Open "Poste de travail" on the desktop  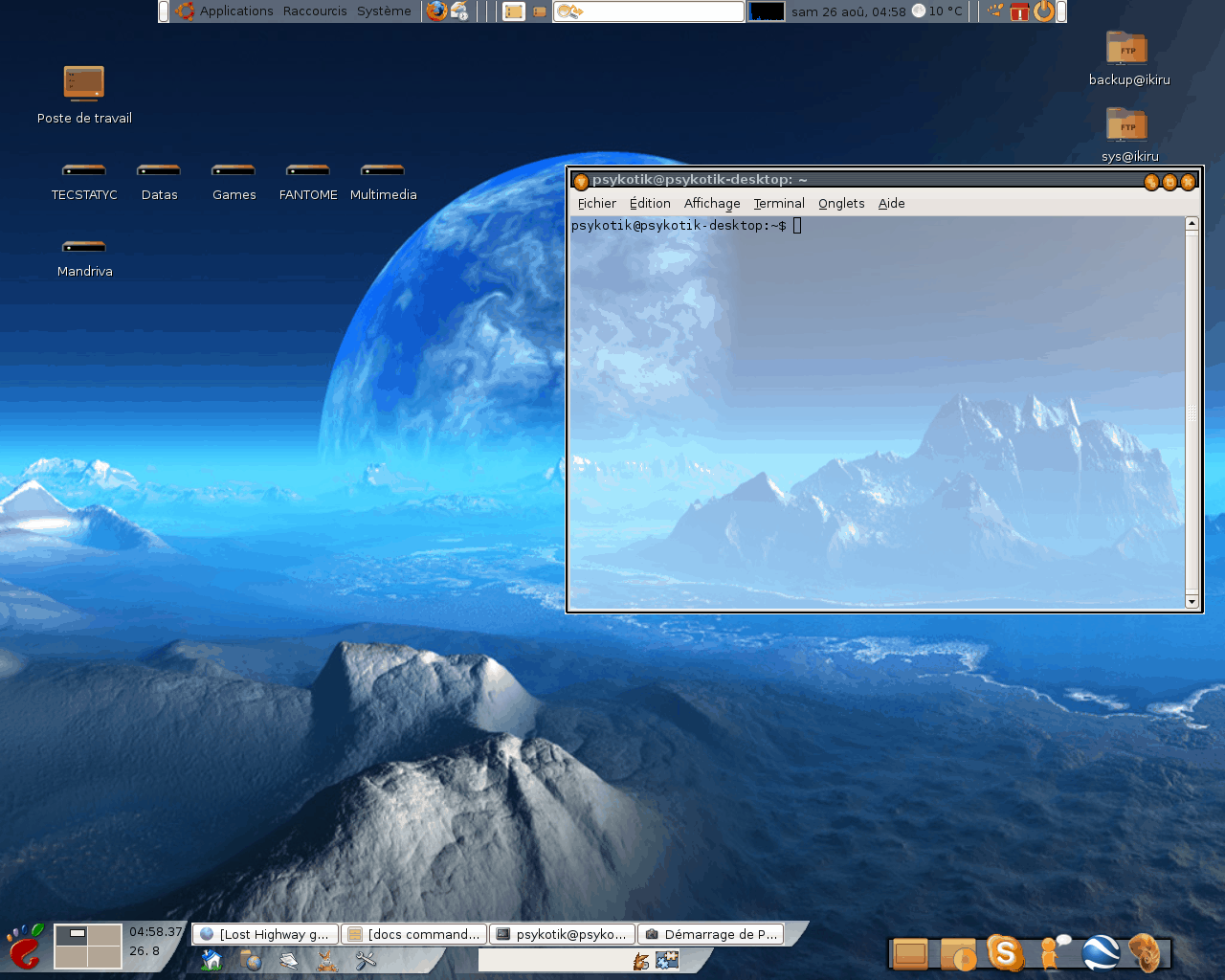coord(83,81)
